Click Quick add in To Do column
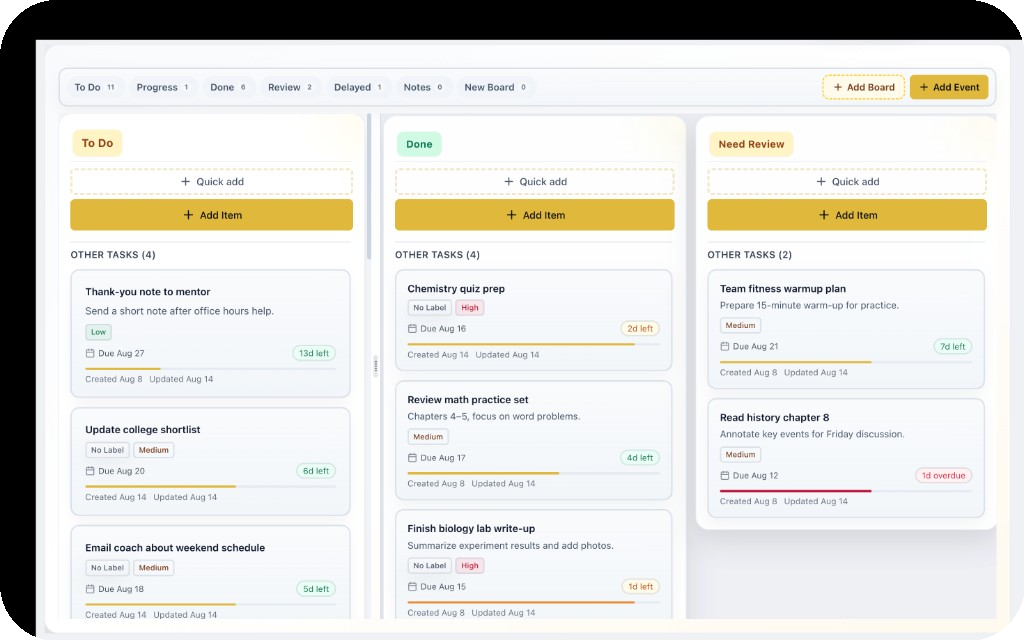1024x640 pixels. [x=212, y=182]
